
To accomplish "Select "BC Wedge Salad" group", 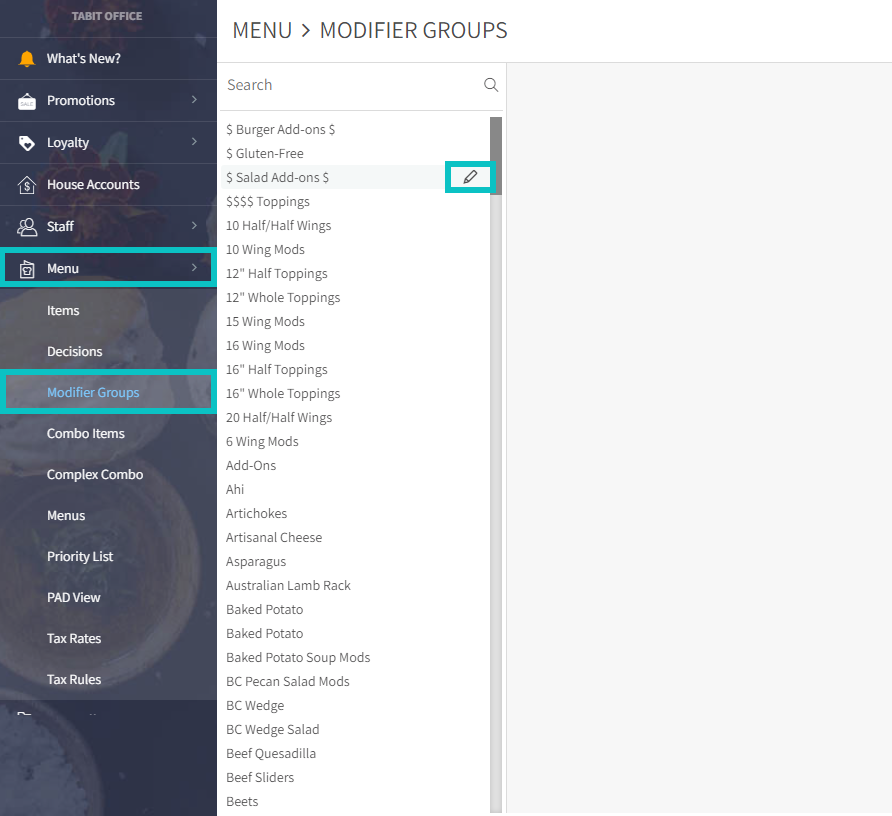I will (273, 730).
